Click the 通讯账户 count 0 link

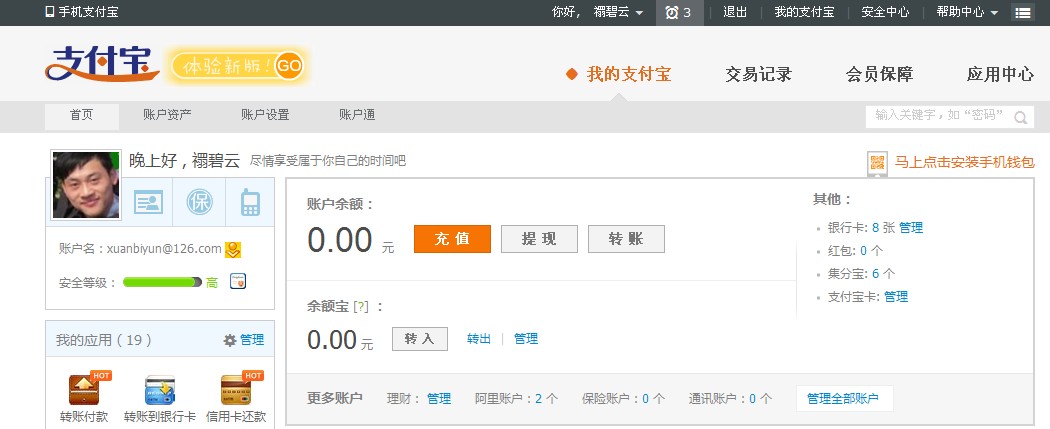point(753,399)
